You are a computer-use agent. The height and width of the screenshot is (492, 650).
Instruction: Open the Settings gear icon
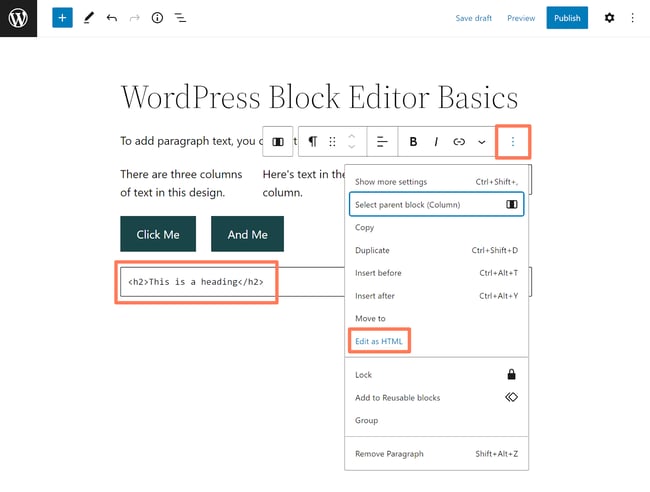point(610,18)
